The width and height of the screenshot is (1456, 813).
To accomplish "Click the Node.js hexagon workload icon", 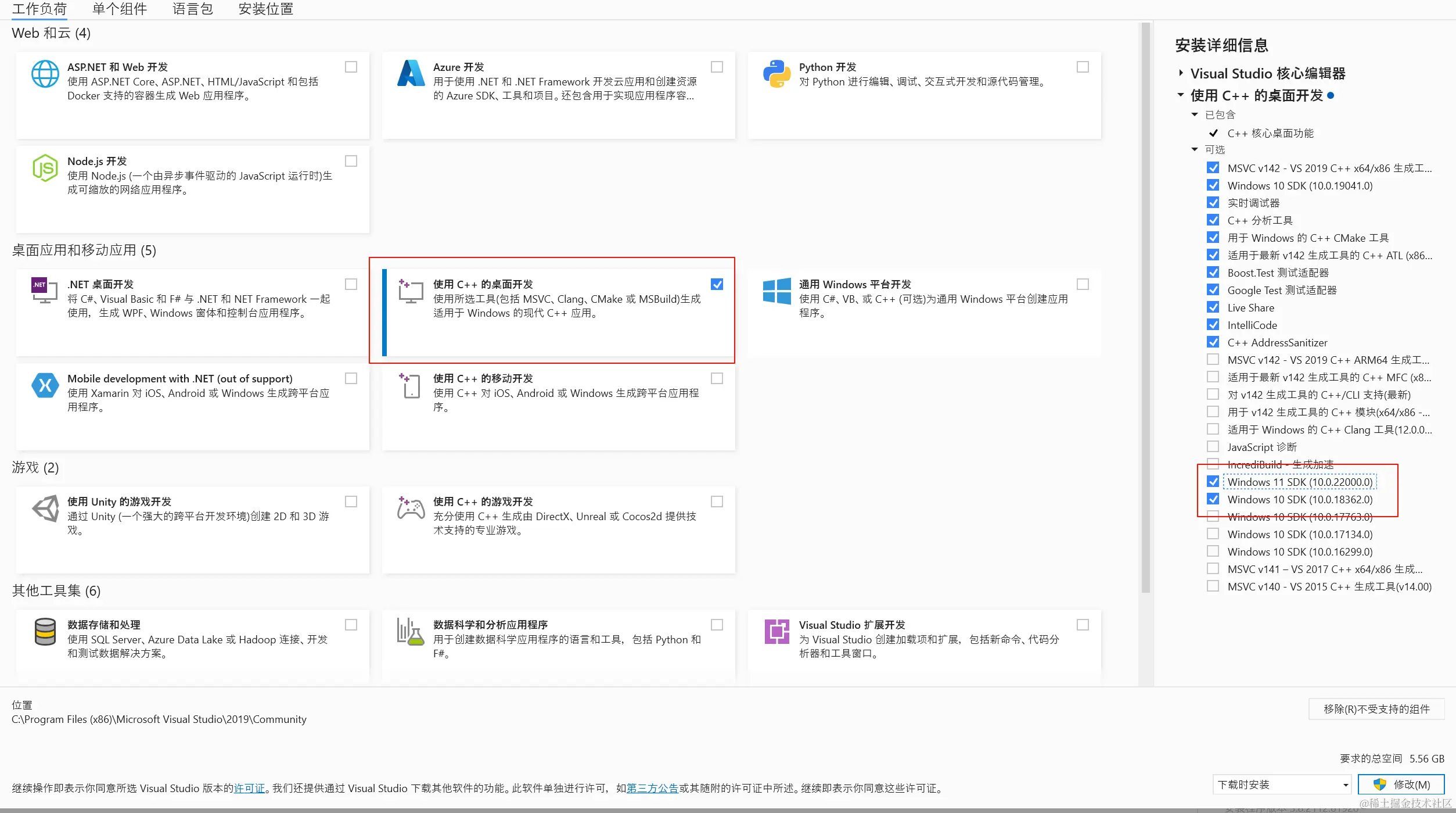I will (45, 169).
